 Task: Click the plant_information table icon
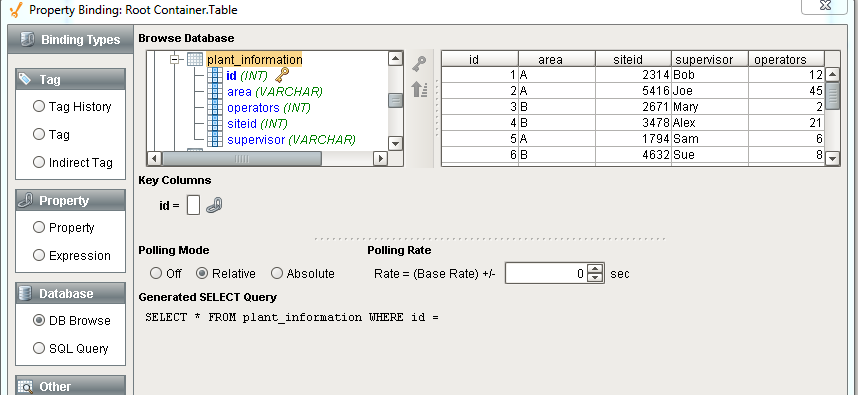point(195,59)
